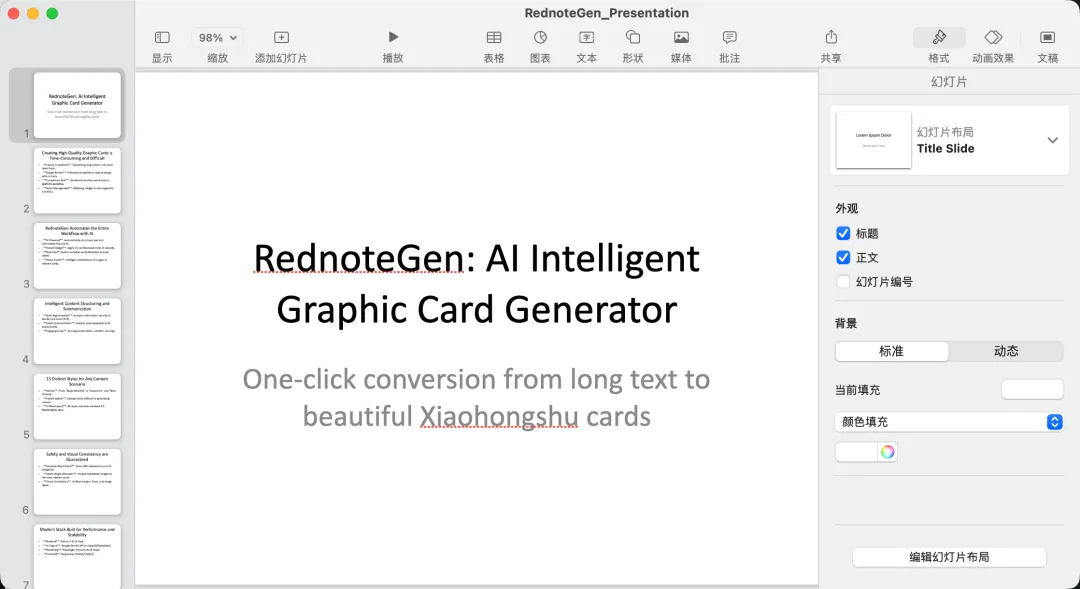Select slide 4 thumbnail
The image size is (1080, 589).
point(77,331)
